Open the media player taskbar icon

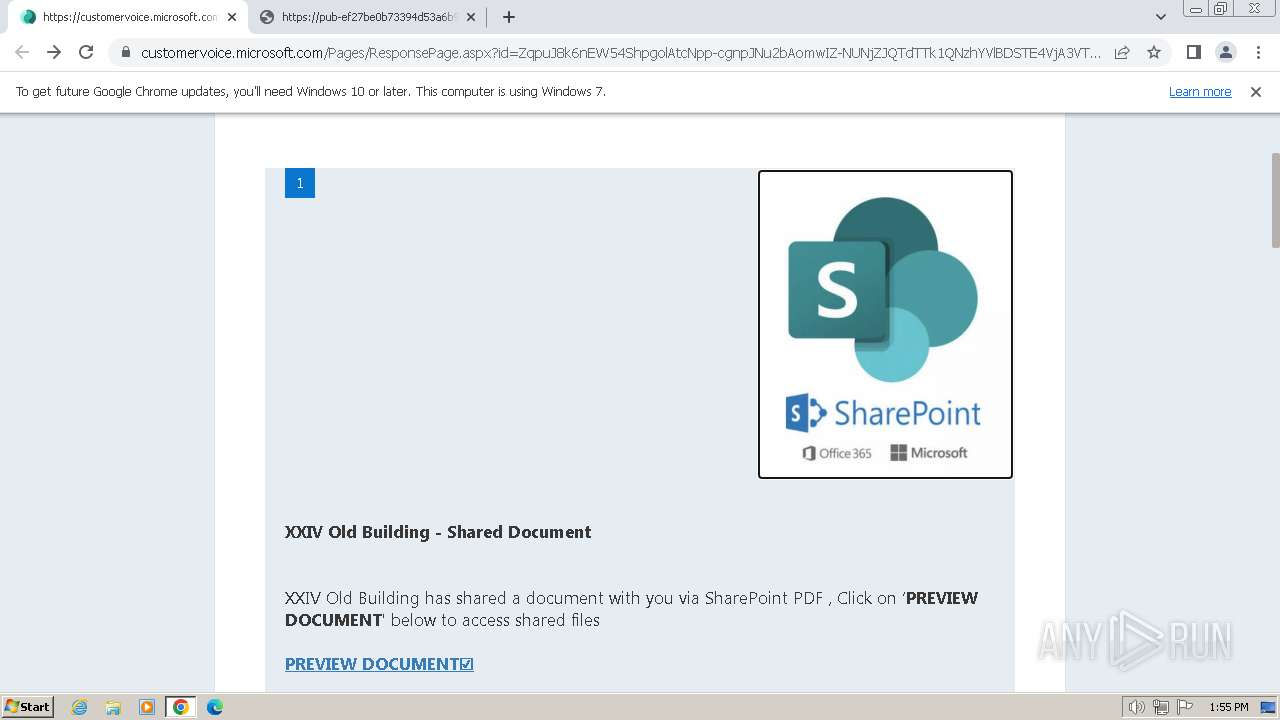[x=147, y=707]
